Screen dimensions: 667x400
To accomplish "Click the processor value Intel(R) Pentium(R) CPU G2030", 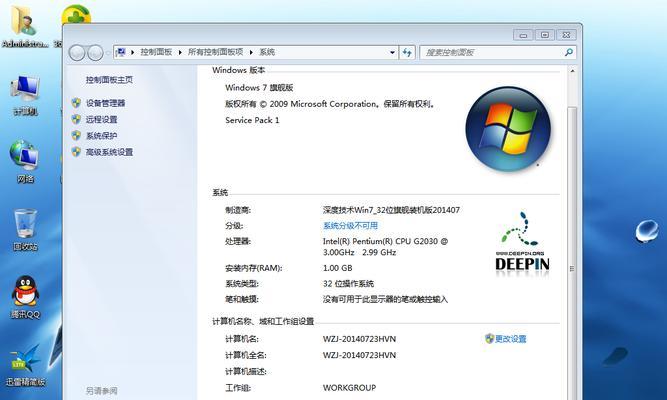I will (385, 246).
